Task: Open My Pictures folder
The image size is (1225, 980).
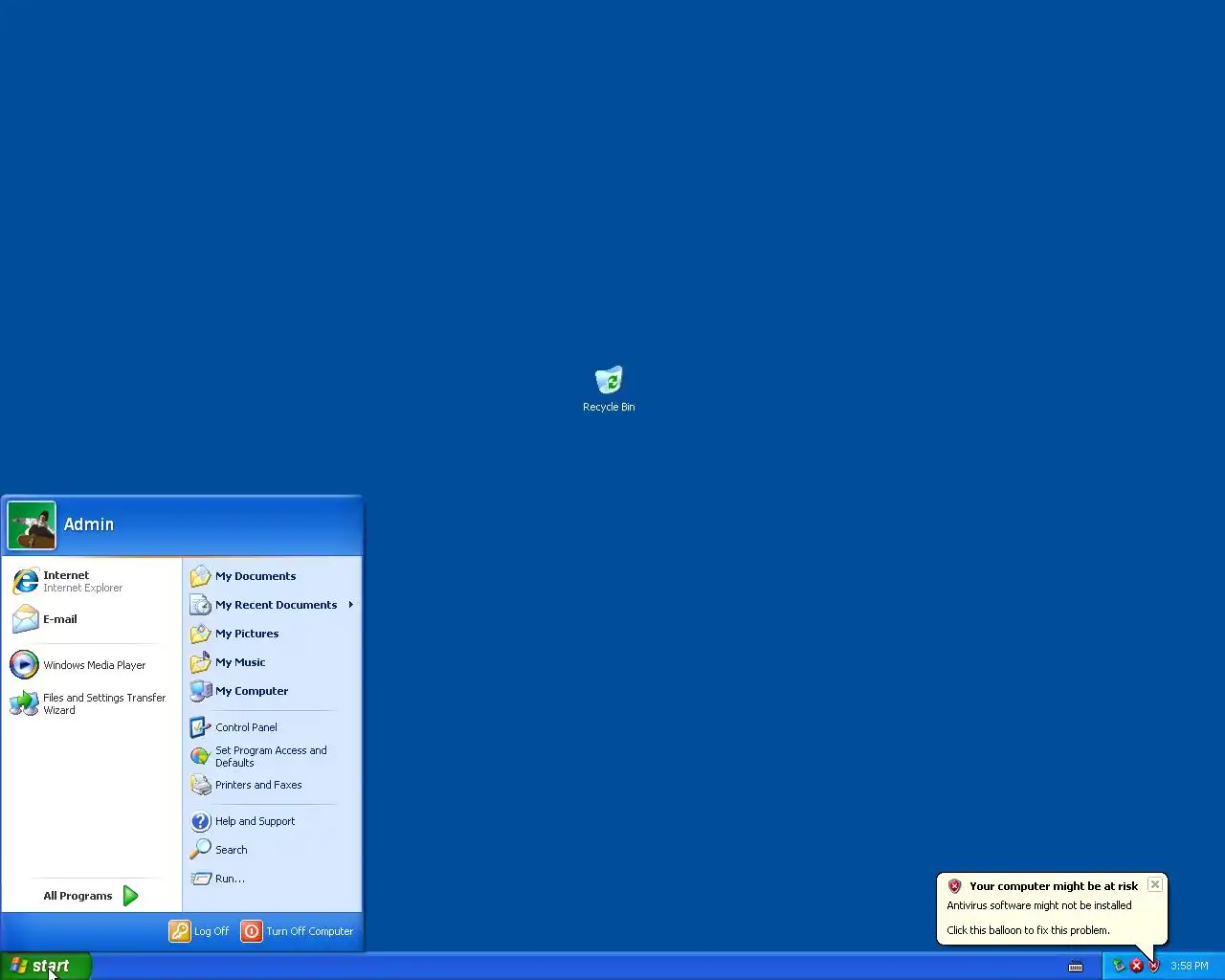Action: click(272, 634)
